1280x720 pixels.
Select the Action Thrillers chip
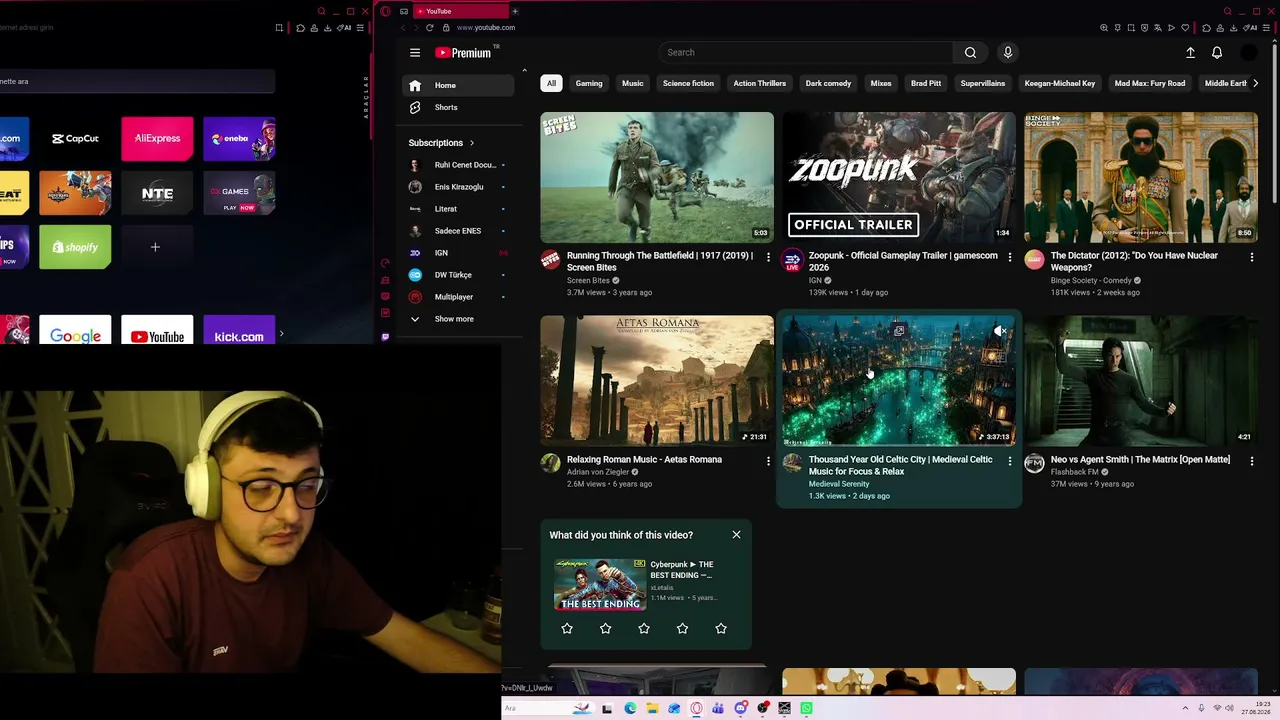(x=760, y=83)
